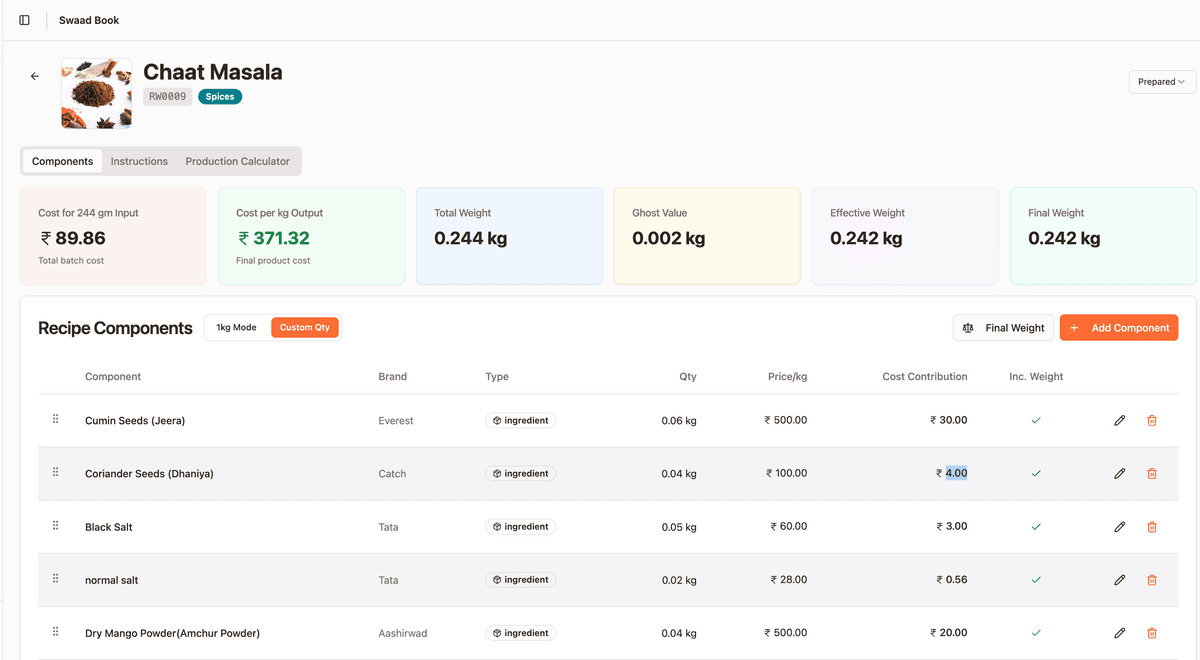Delete the Coriander Seeds (Dhaniya) component
Screen dimensions: 1200x660
tap(1152, 474)
